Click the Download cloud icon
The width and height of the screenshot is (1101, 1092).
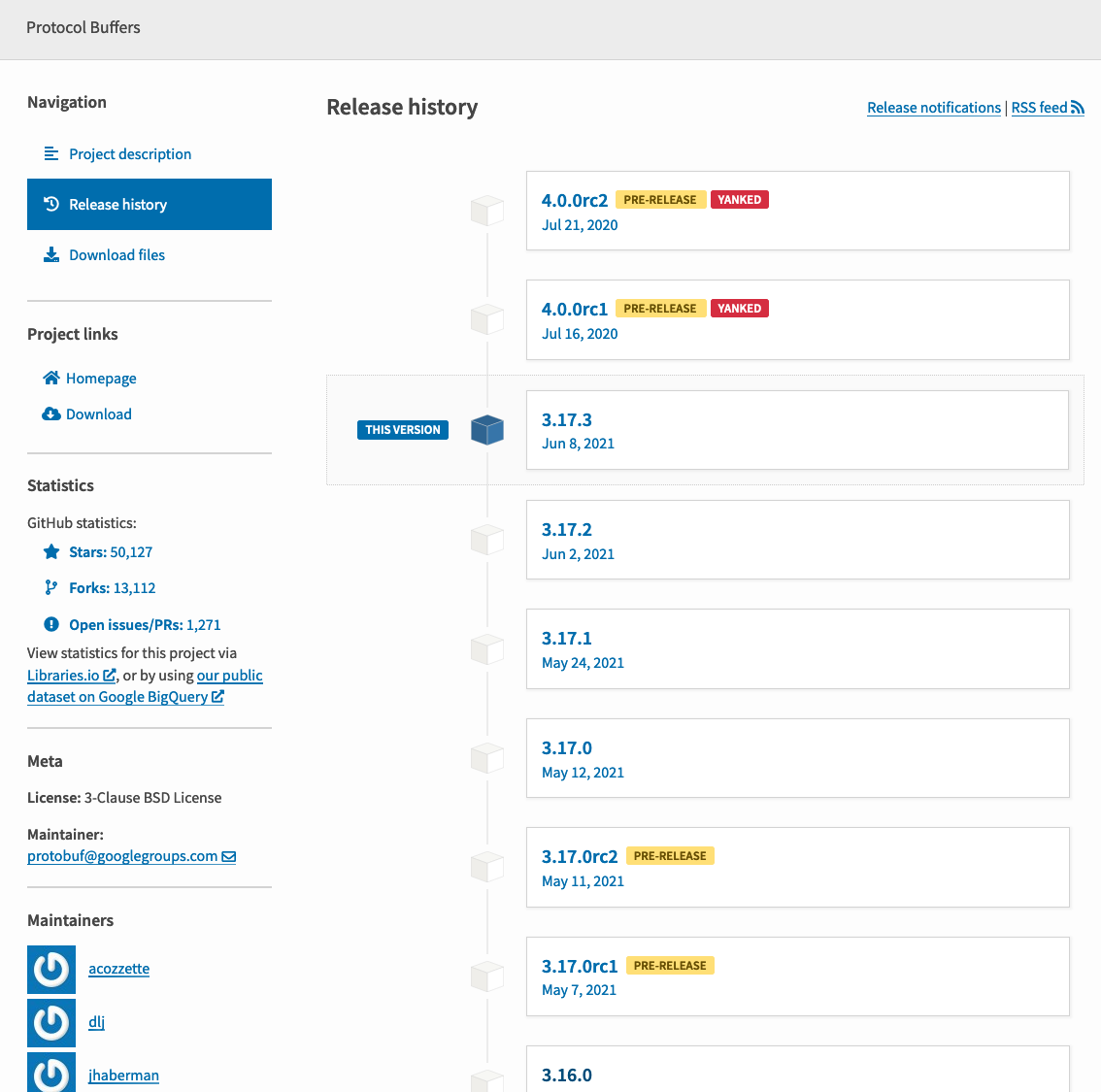[51, 414]
